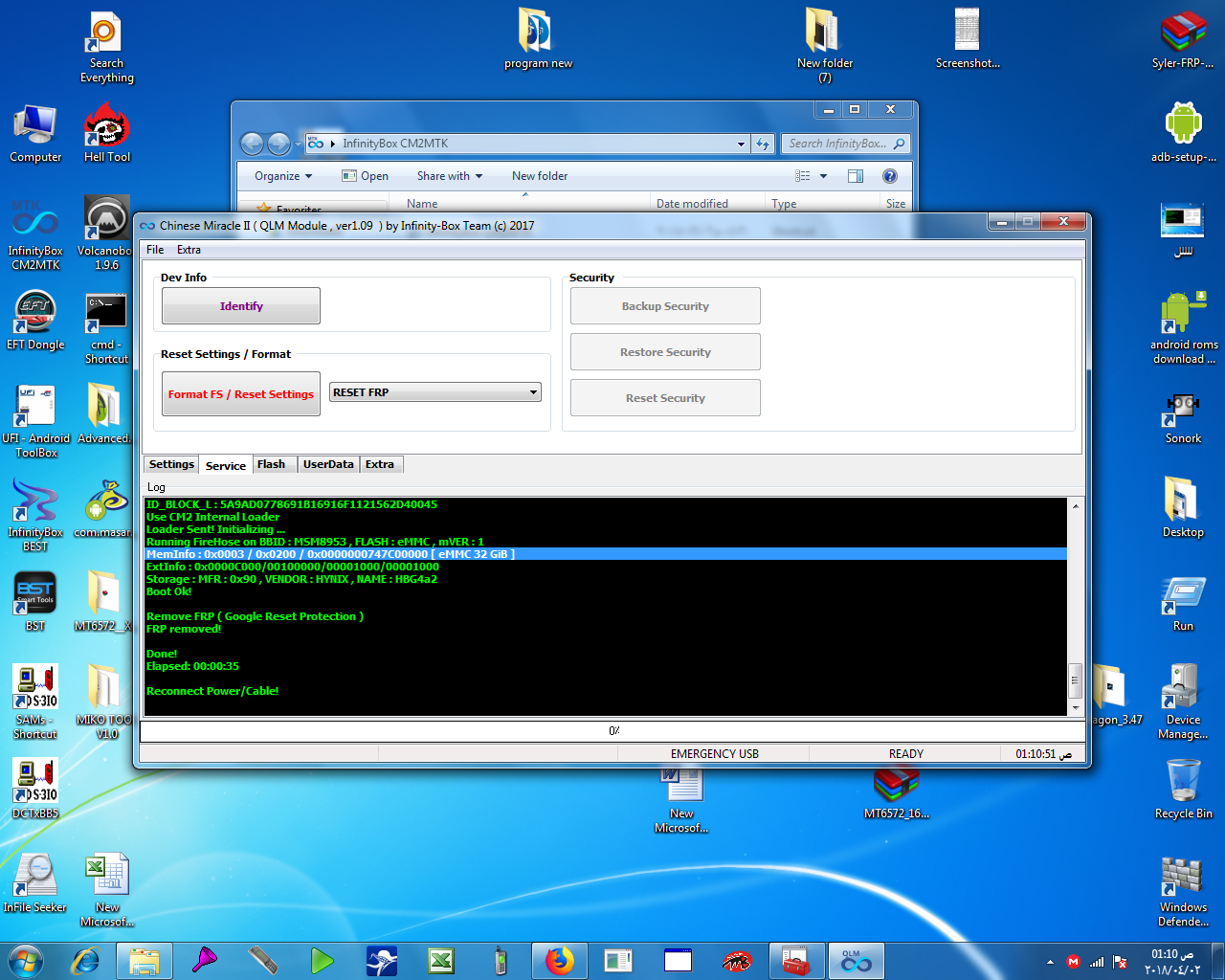Click New folder in Explorer toolbar
This screenshot has width=1225, height=980.
click(x=540, y=176)
